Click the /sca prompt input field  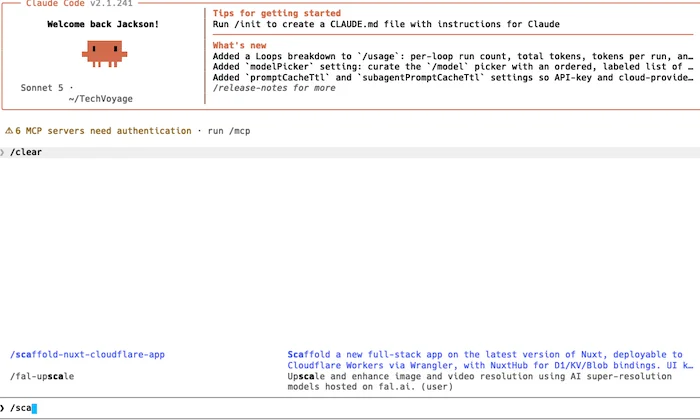click(350, 408)
